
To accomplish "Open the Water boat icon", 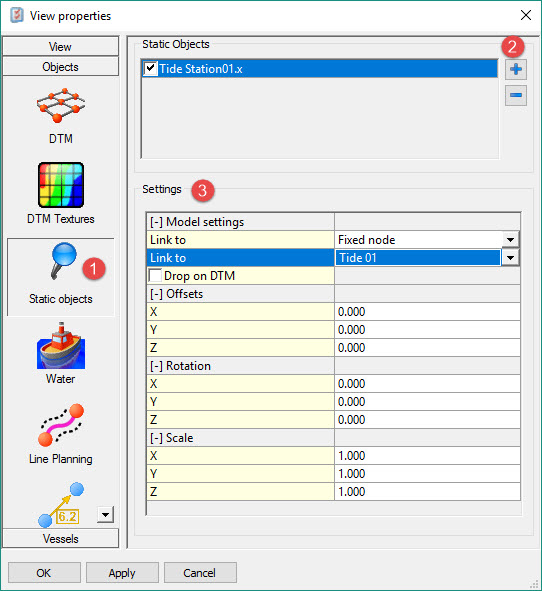I will (x=61, y=346).
